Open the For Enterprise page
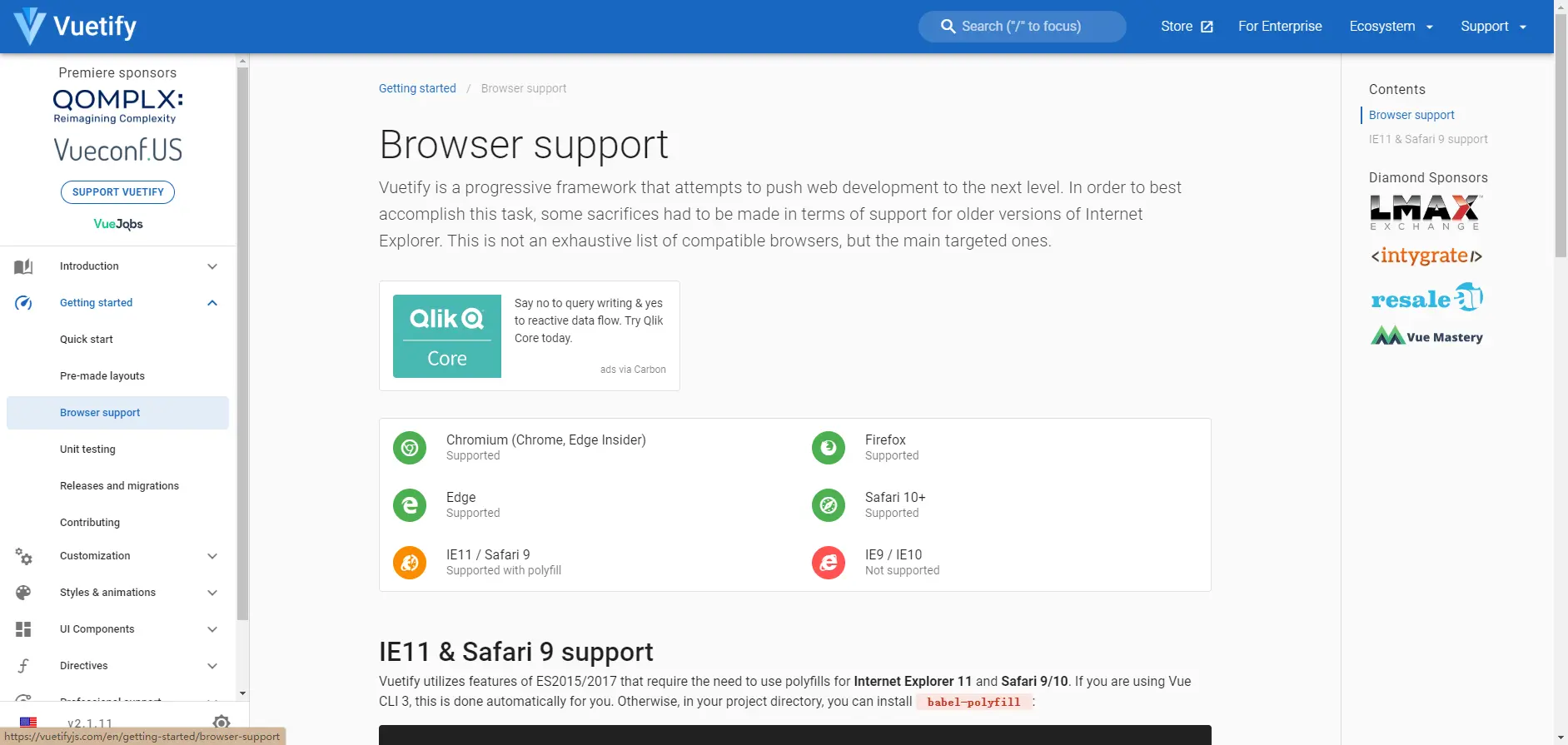 point(1280,27)
